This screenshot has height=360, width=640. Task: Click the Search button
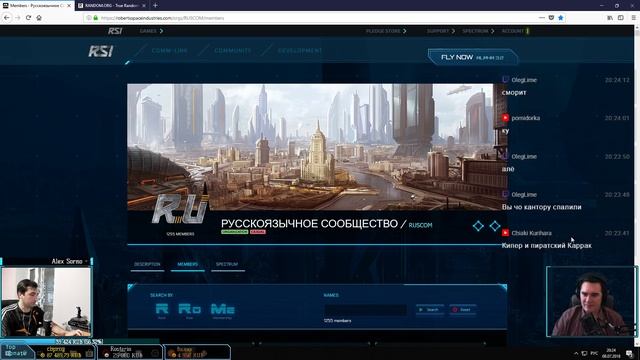[429, 310]
